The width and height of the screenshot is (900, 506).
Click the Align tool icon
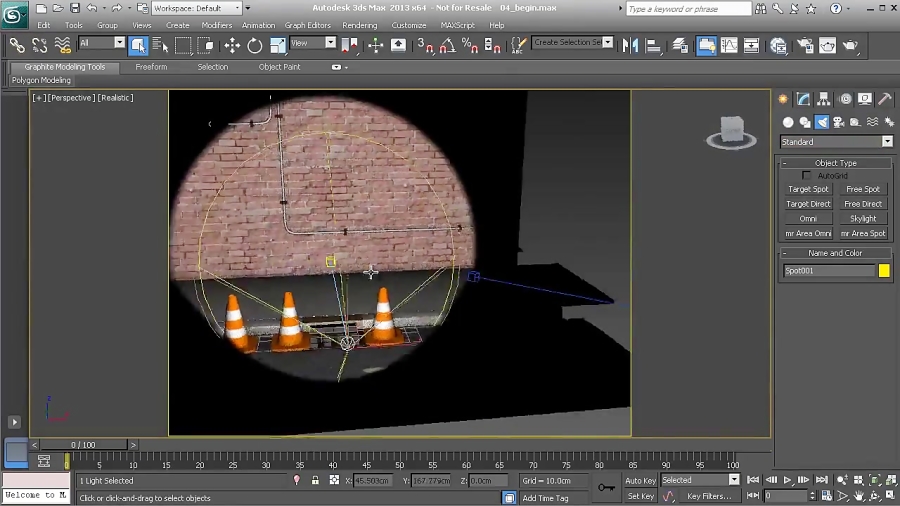click(653, 45)
